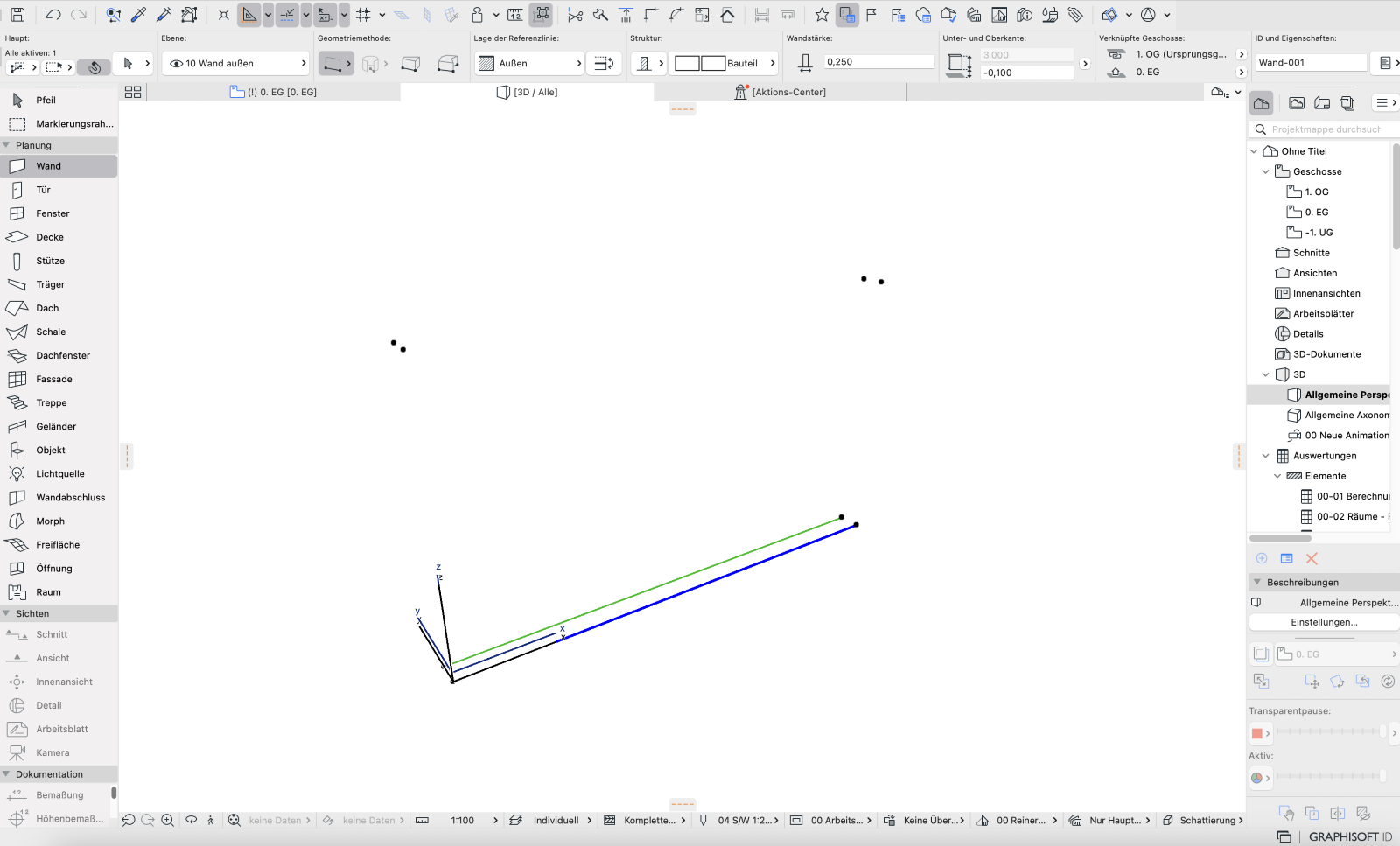Switch to the 0. EG floor plan tab

(x=273, y=92)
